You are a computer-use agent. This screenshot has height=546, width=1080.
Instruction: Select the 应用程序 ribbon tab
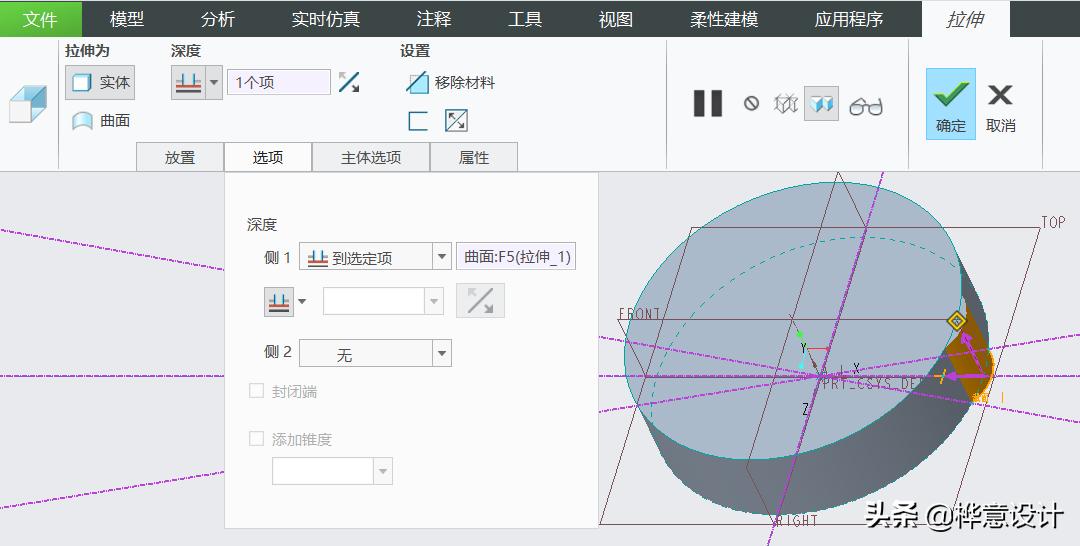[x=849, y=19]
